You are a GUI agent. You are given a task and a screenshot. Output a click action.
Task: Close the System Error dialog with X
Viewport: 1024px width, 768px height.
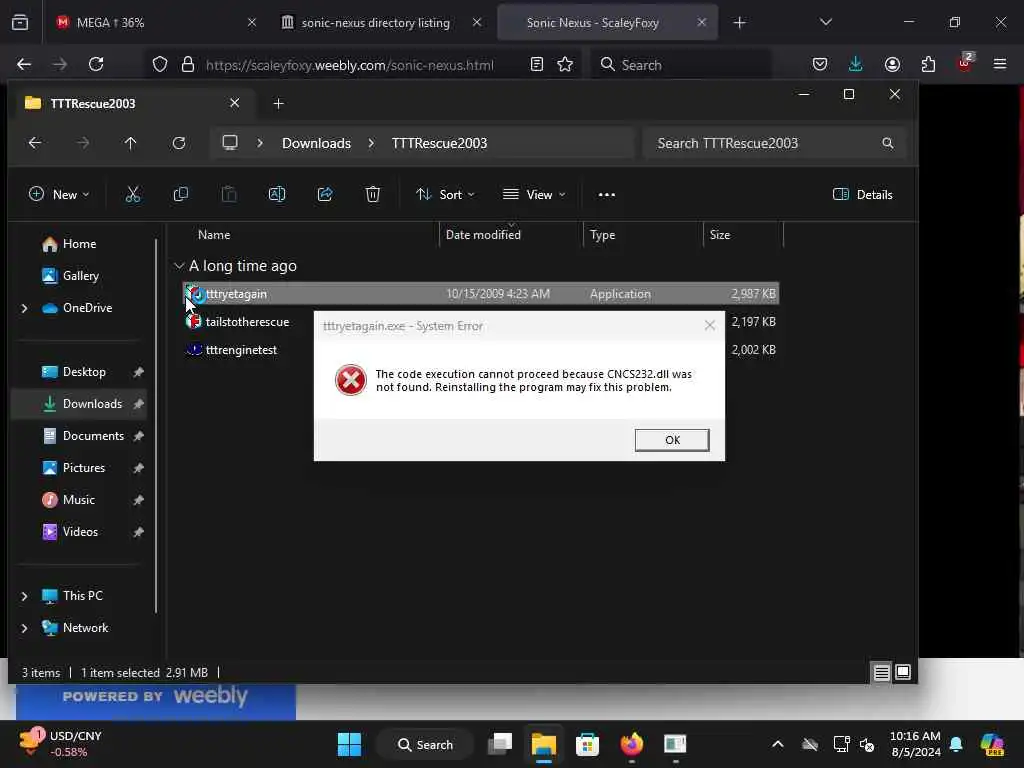710,325
